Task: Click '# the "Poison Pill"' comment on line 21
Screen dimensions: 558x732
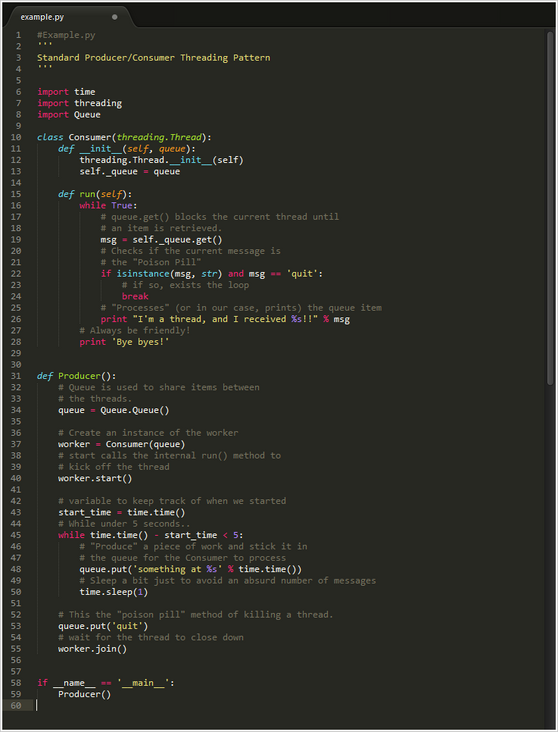Action: coord(151,262)
